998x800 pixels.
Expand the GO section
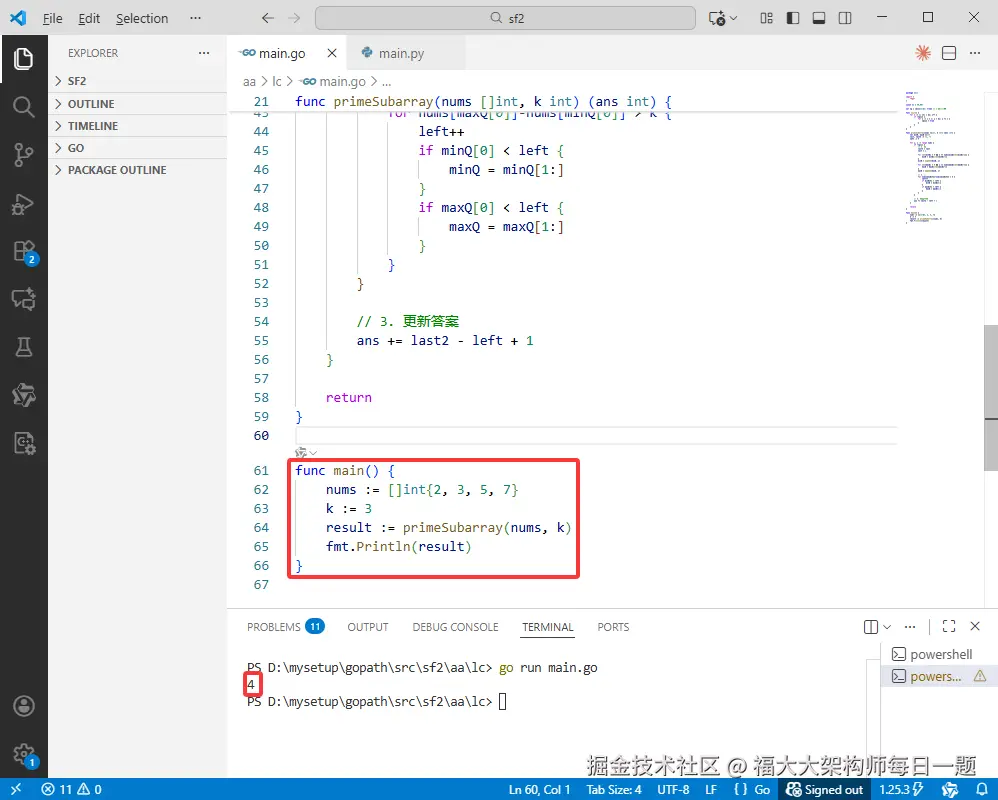coord(137,148)
